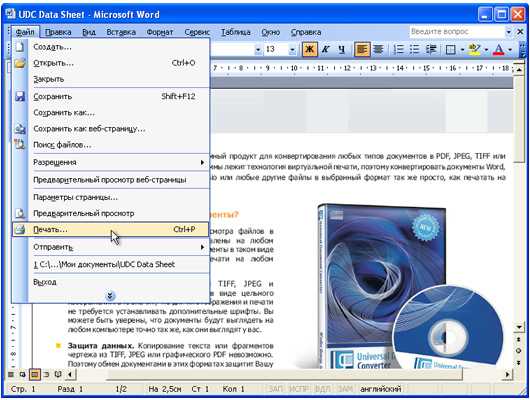530x400 pixels.
Task: Open the Вставка menu
Action: 121,32
